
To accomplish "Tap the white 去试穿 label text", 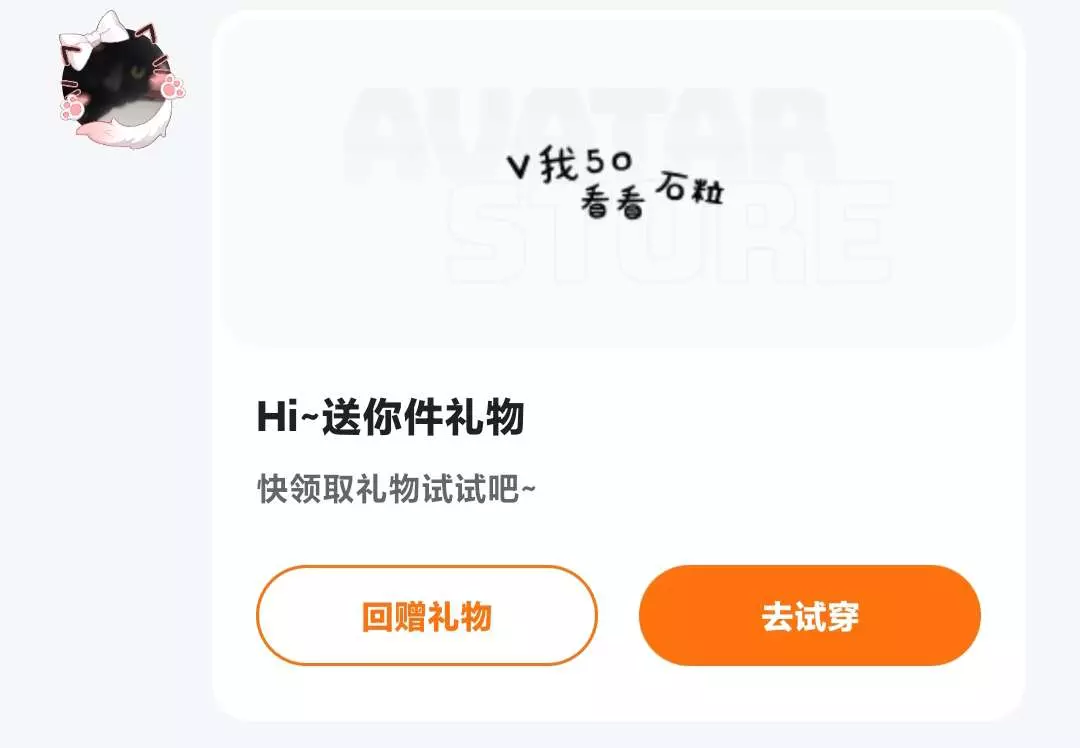I will pyautogui.click(x=810, y=616).
